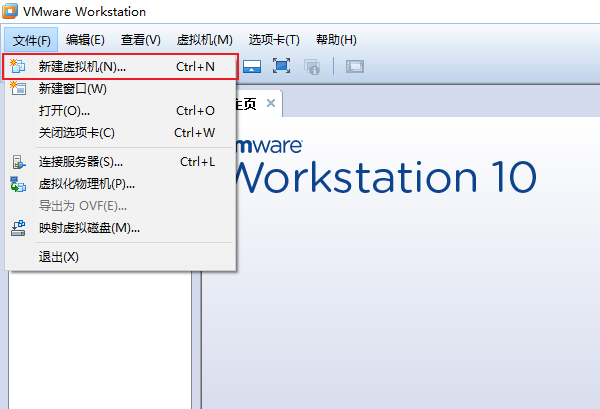
Task: Click the new virtual machine icon
Action: point(18,66)
